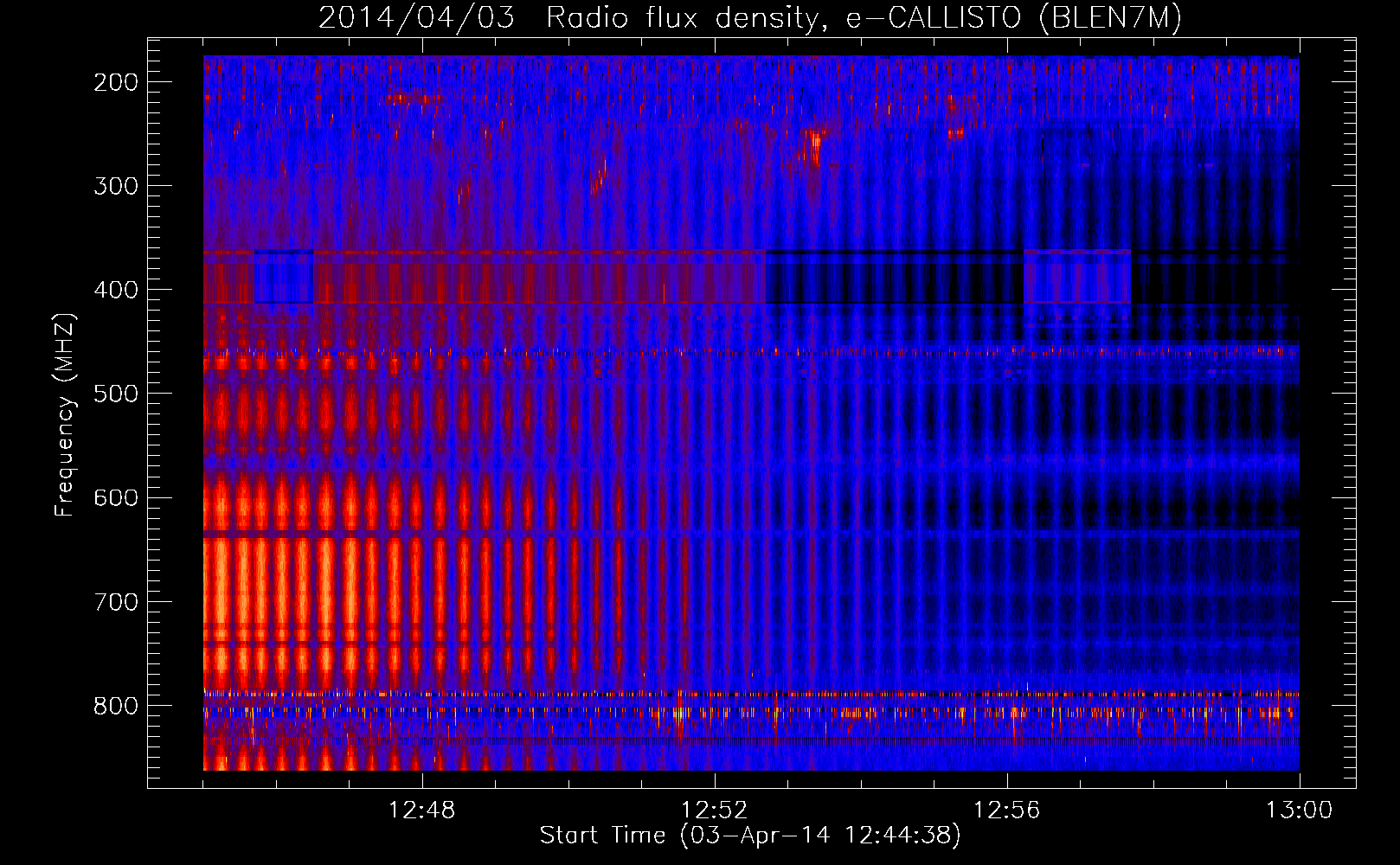Select the 600 frequency tick label
The width and height of the screenshot is (1400, 865).
pyautogui.click(x=116, y=497)
